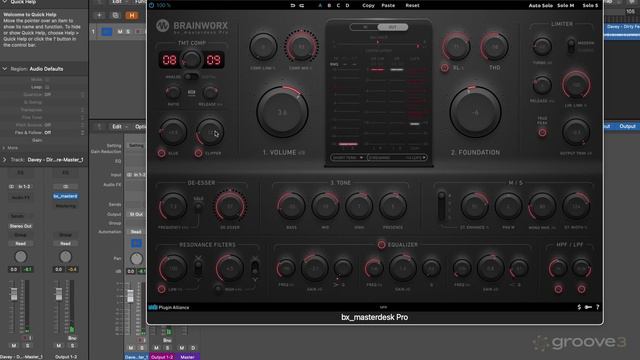Expand the Track Davey inspector section
Screen dimensions: 640x360
[x=5, y=160]
